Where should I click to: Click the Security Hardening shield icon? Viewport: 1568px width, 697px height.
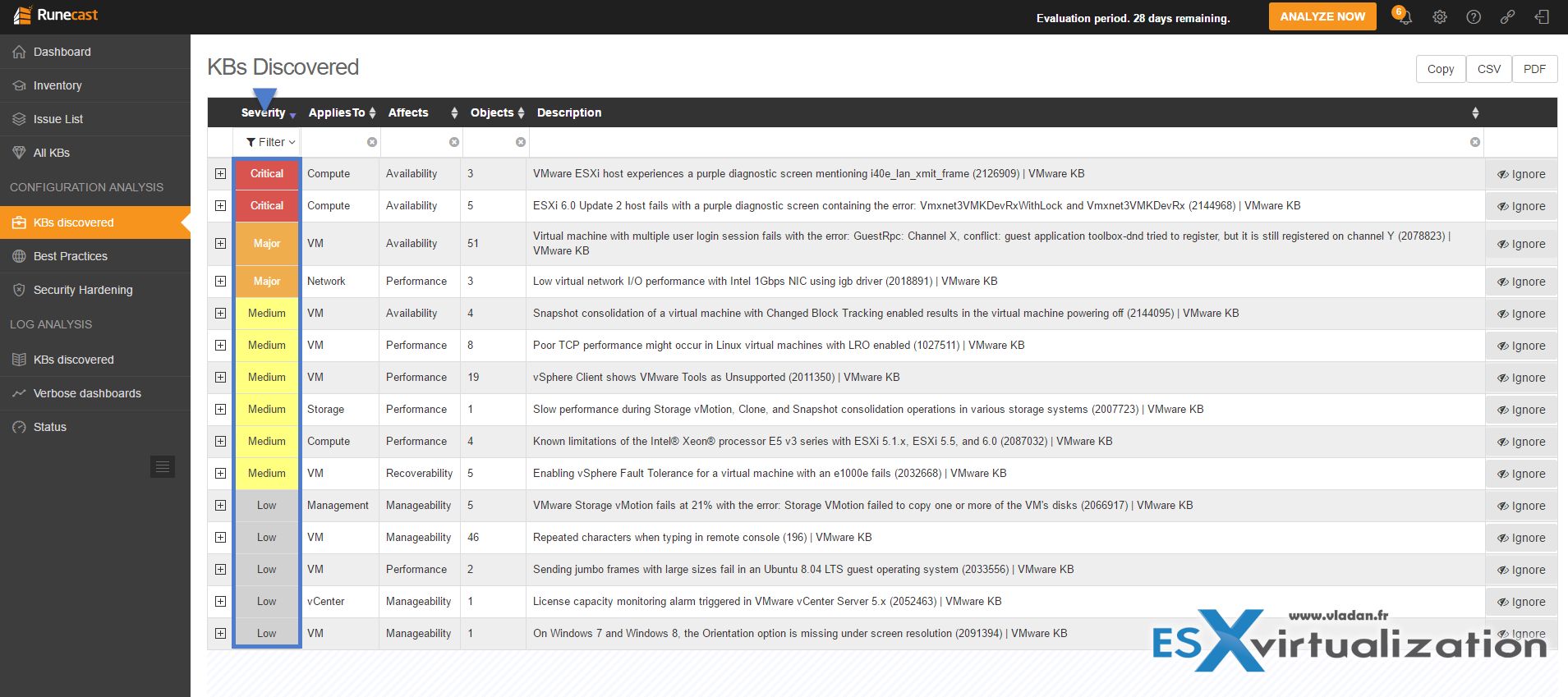point(19,290)
